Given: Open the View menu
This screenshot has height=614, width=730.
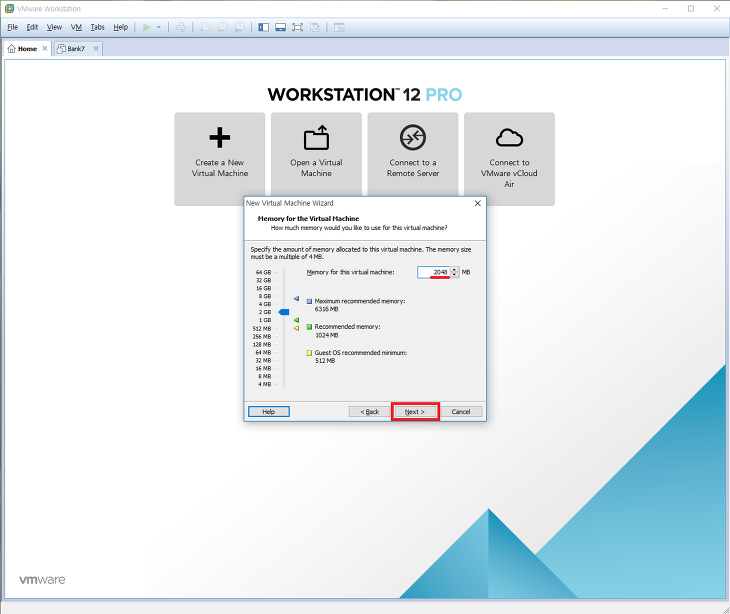Looking at the screenshot, I should (54, 27).
